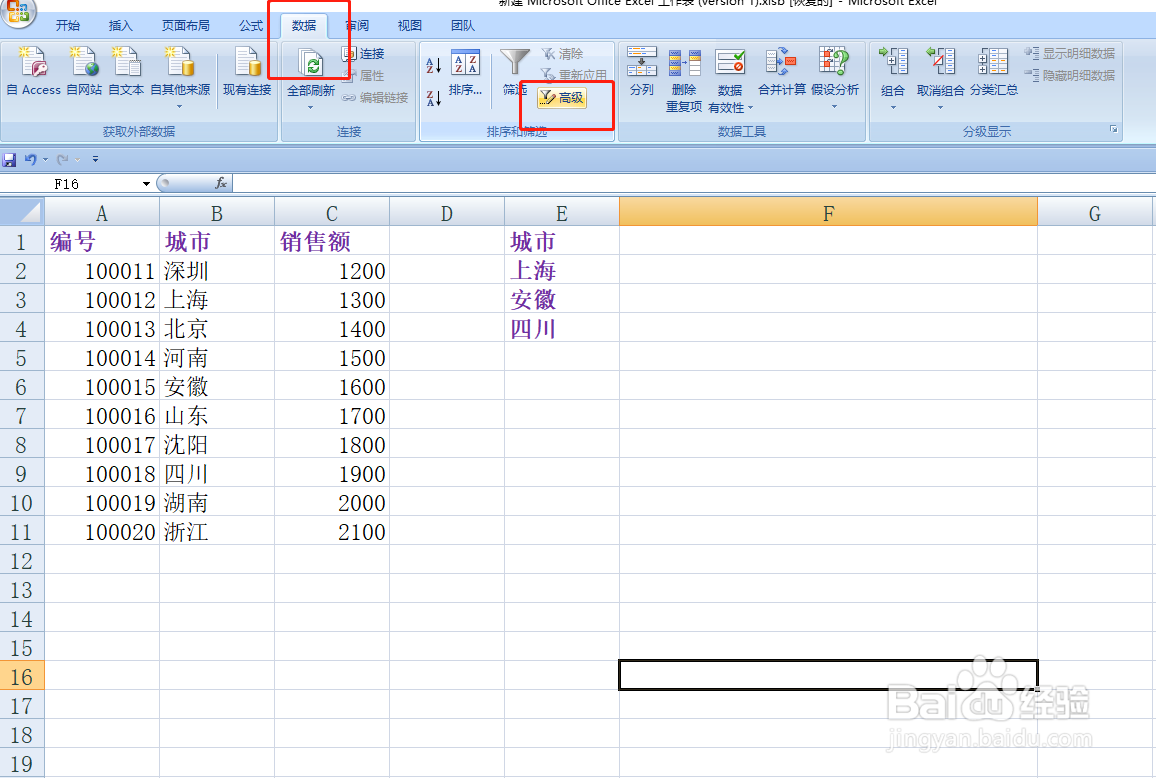The height and width of the screenshot is (778, 1156).
Task: Open 分级显示 dialog launcher
Action: point(1114,130)
